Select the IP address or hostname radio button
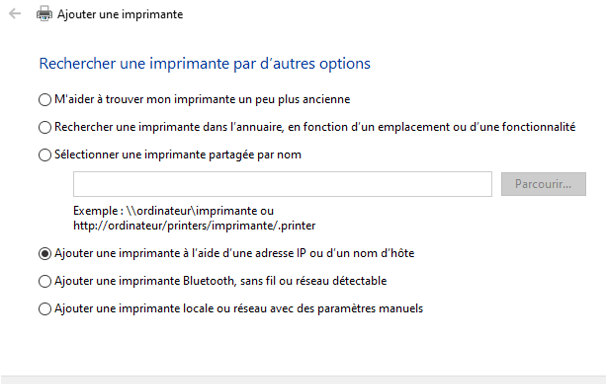 [45, 254]
